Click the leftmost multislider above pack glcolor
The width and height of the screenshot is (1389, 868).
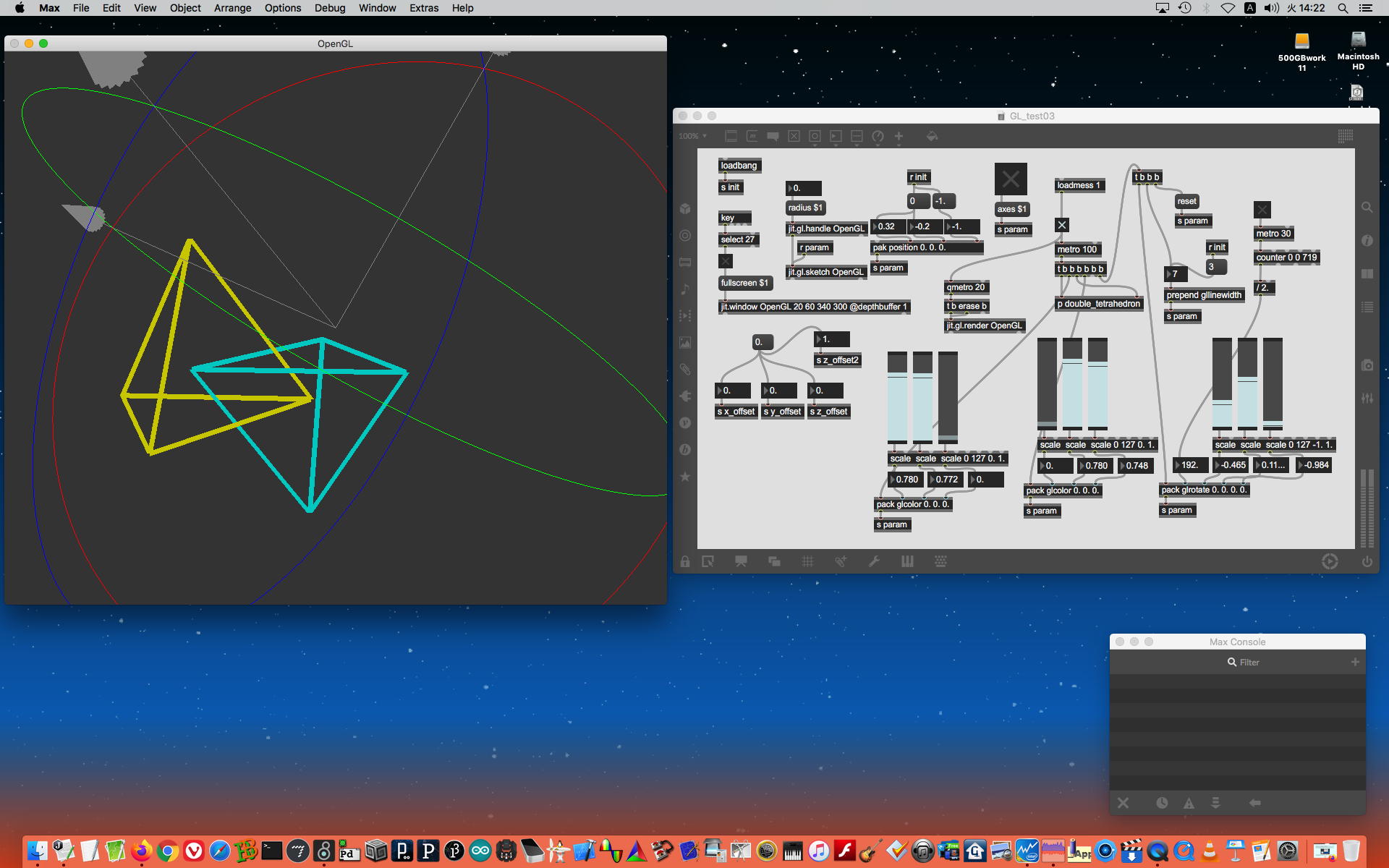[x=897, y=398]
